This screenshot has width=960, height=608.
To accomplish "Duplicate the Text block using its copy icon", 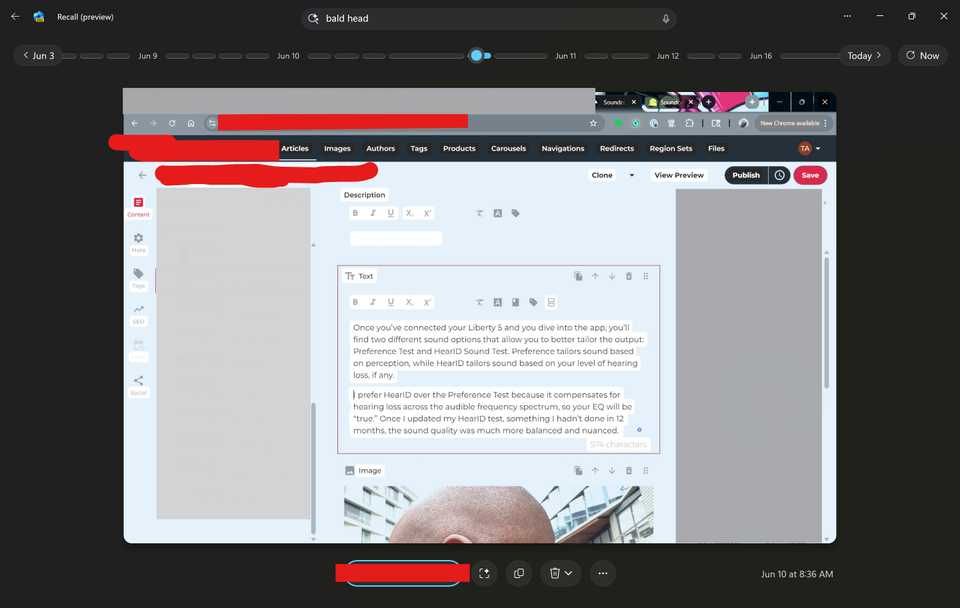I will coord(578,276).
